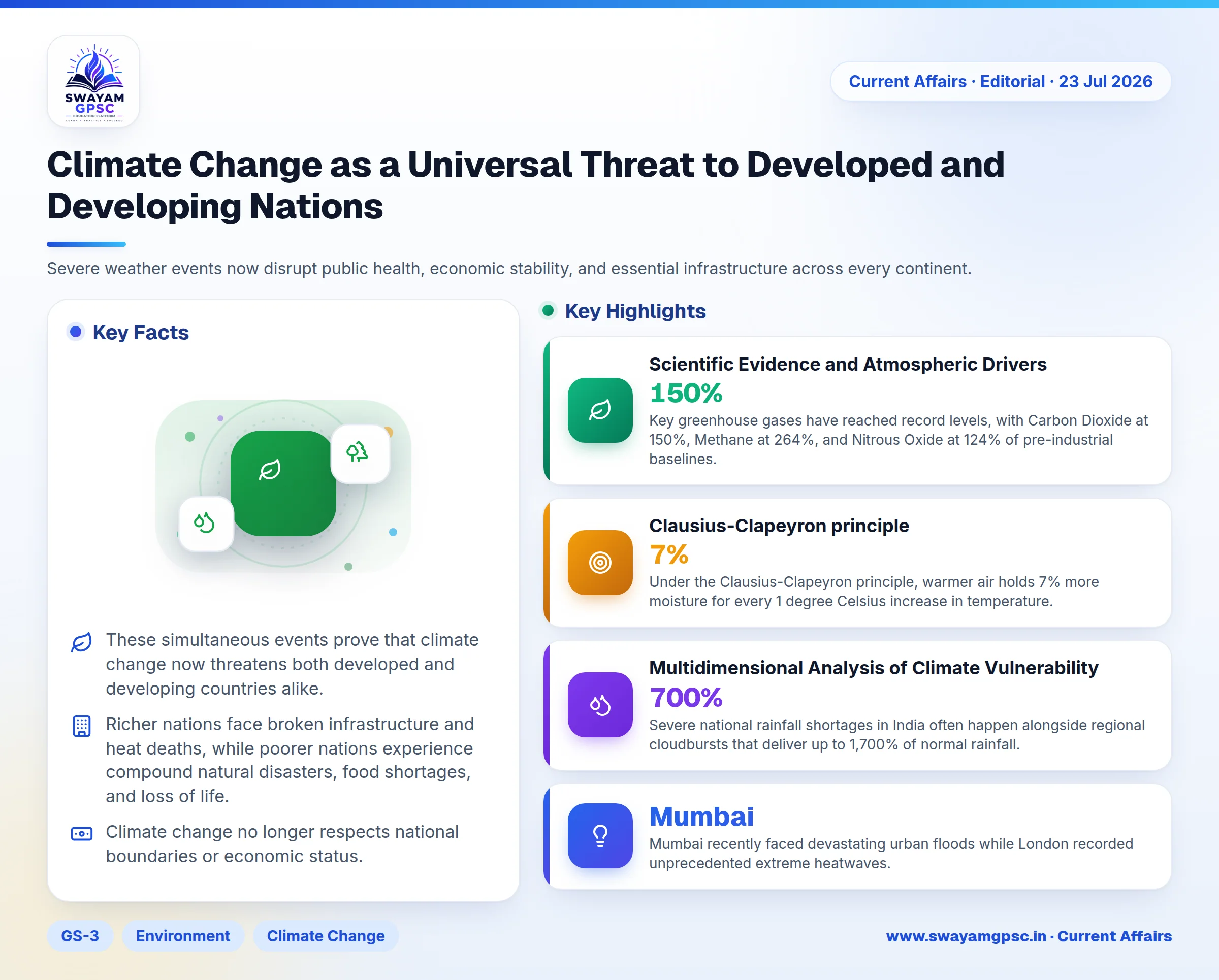Click the Key Highlights heading

[x=635, y=311]
